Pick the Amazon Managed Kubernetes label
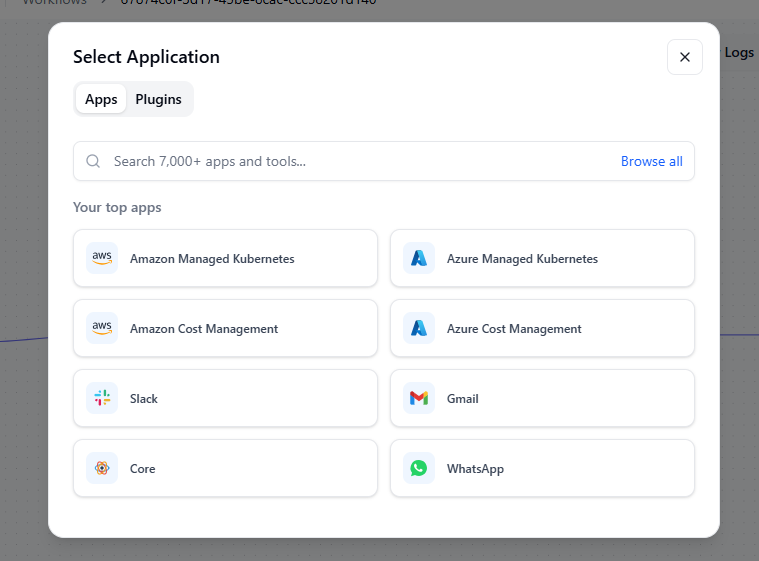759x561 pixels. pyautogui.click(x=212, y=259)
